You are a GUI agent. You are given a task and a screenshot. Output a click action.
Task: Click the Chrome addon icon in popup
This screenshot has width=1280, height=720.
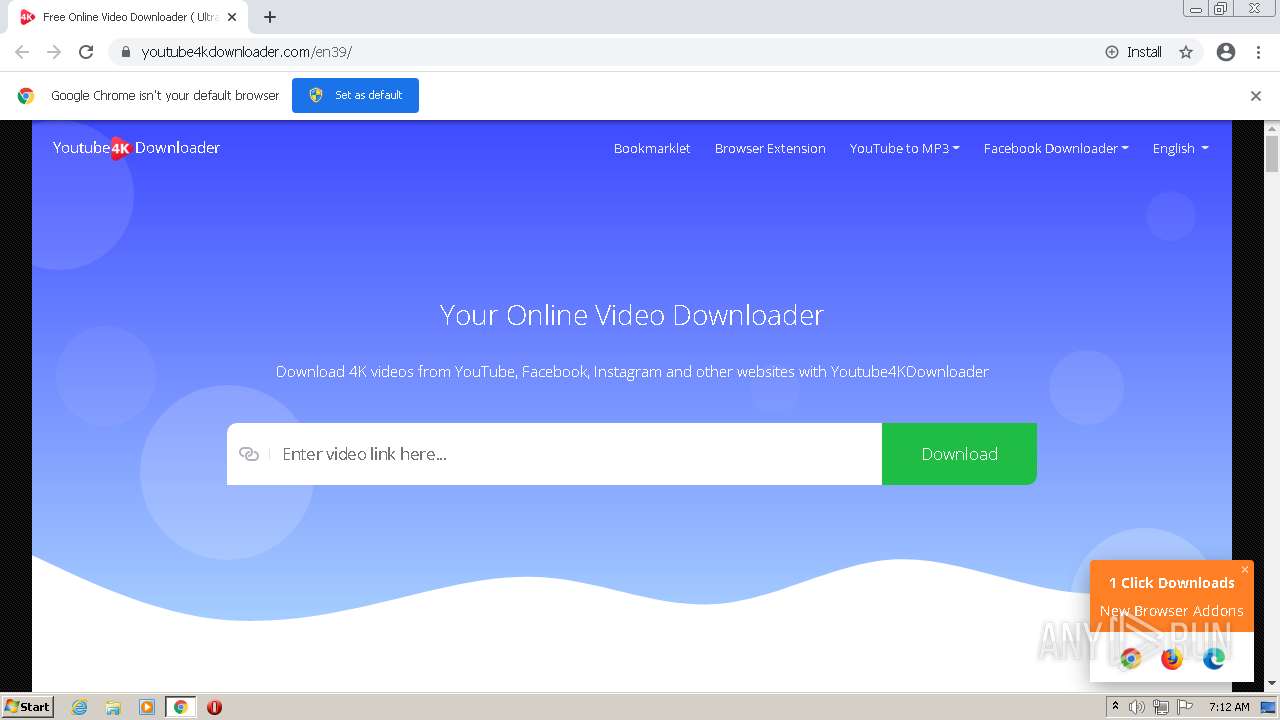[x=1130, y=658]
